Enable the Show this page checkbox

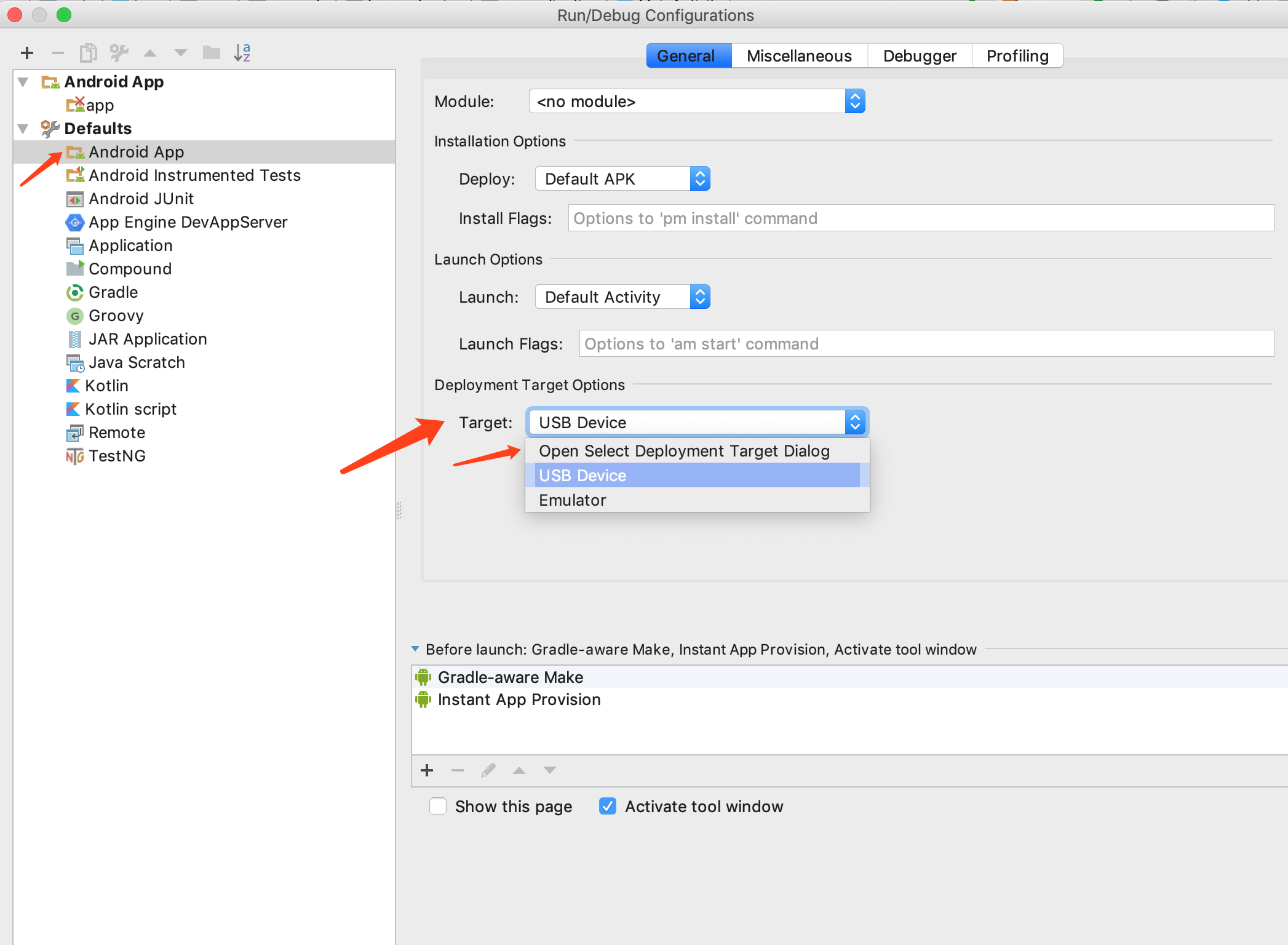tap(438, 806)
